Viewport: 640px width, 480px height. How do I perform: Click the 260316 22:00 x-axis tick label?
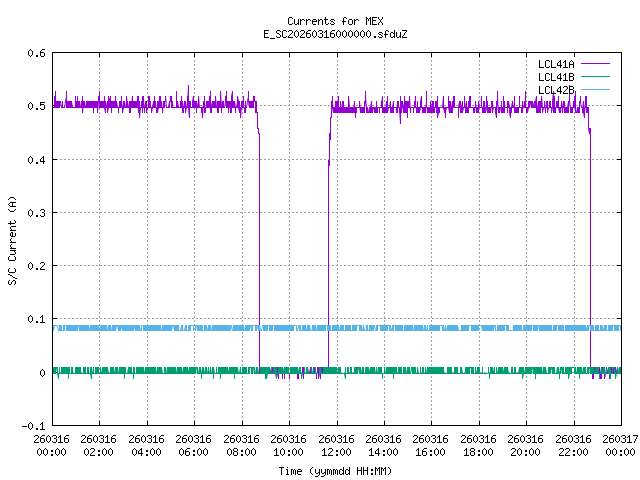tap(573, 445)
